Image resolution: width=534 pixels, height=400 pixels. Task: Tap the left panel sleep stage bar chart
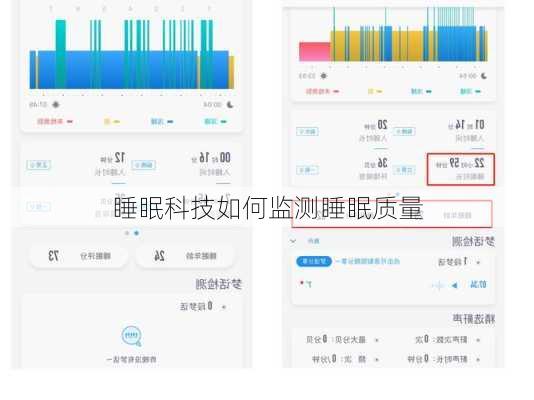(132, 54)
